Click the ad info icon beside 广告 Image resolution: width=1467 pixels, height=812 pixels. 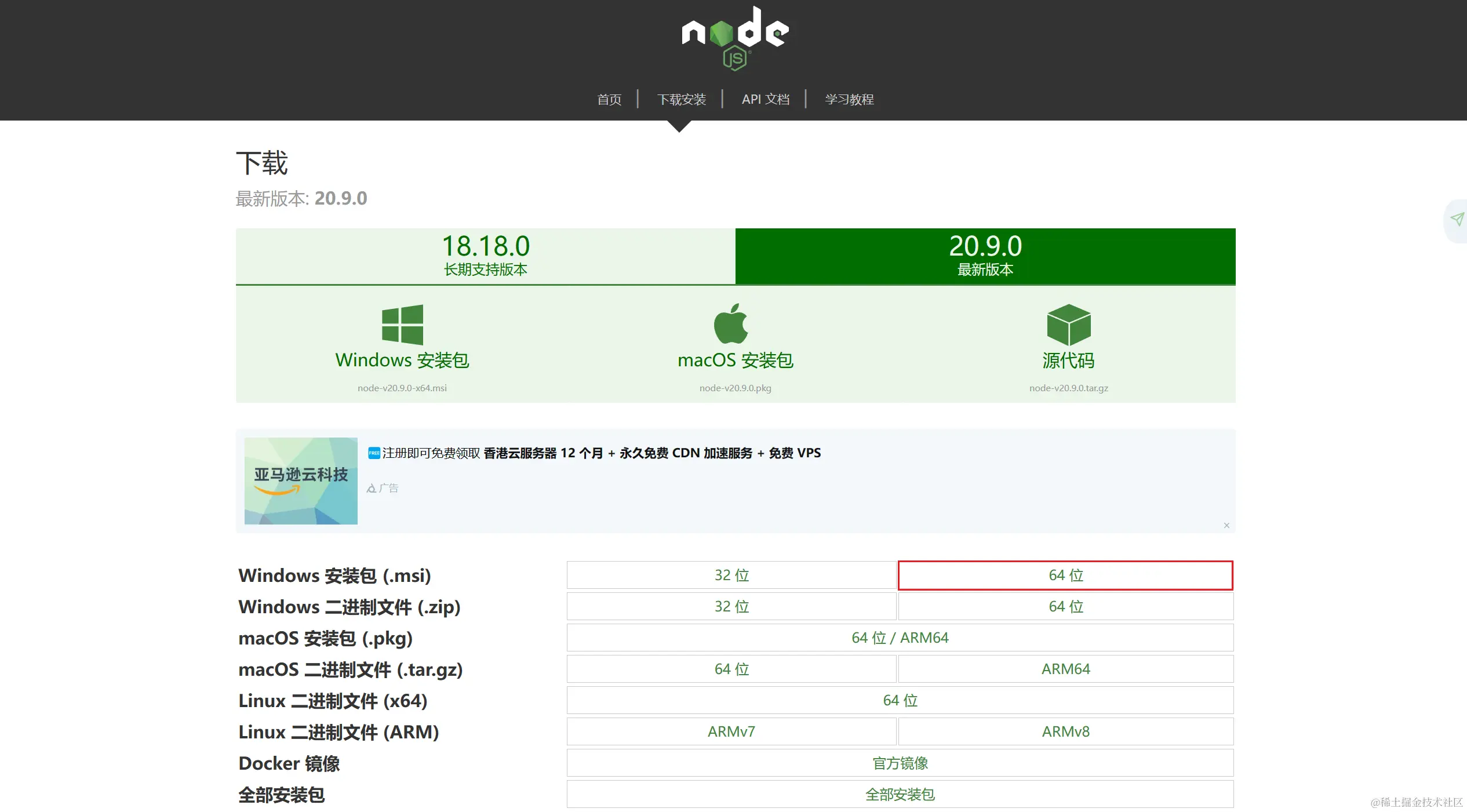372,489
